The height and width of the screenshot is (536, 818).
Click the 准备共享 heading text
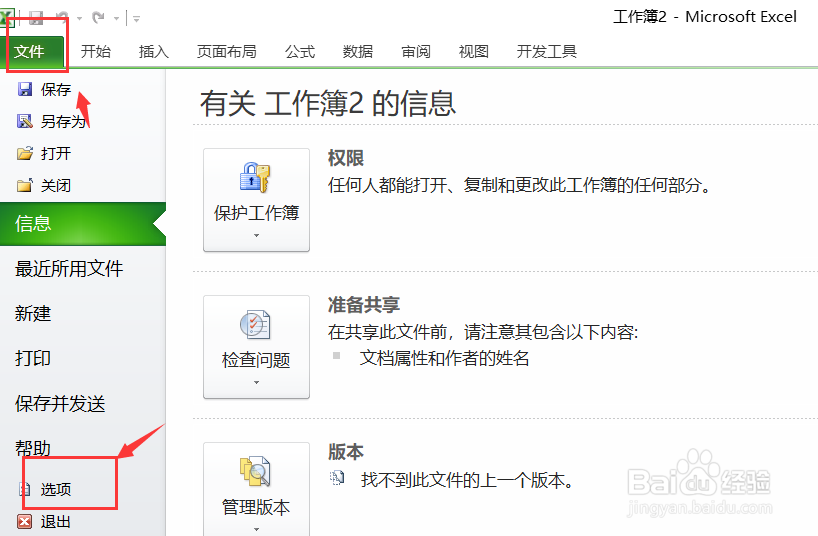tap(364, 305)
